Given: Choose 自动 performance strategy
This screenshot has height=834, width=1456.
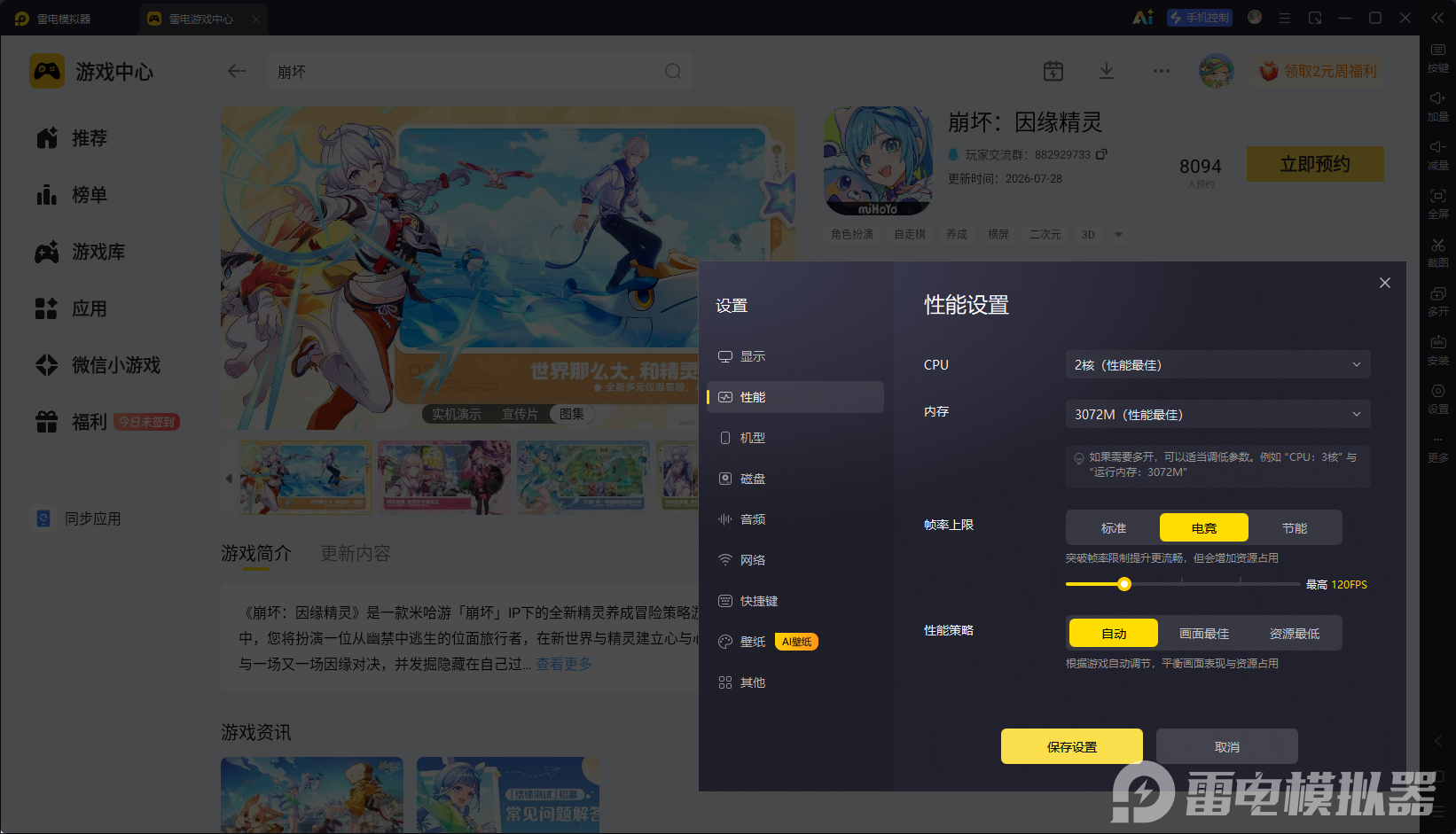Looking at the screenshot, I should coord(1114,634).
